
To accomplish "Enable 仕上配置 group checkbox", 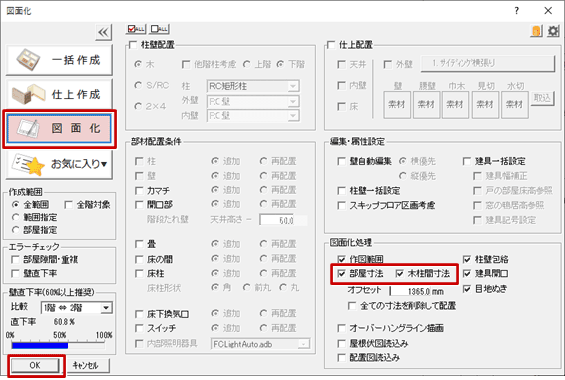I will (331, 45).
